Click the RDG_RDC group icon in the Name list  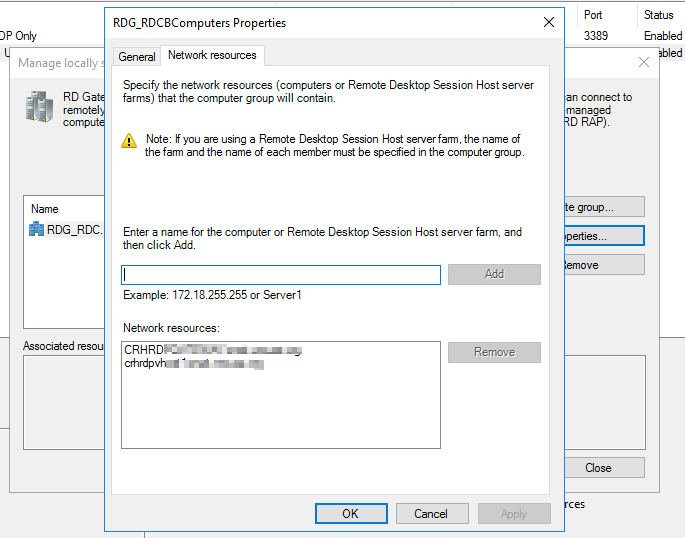pos(36,229)
